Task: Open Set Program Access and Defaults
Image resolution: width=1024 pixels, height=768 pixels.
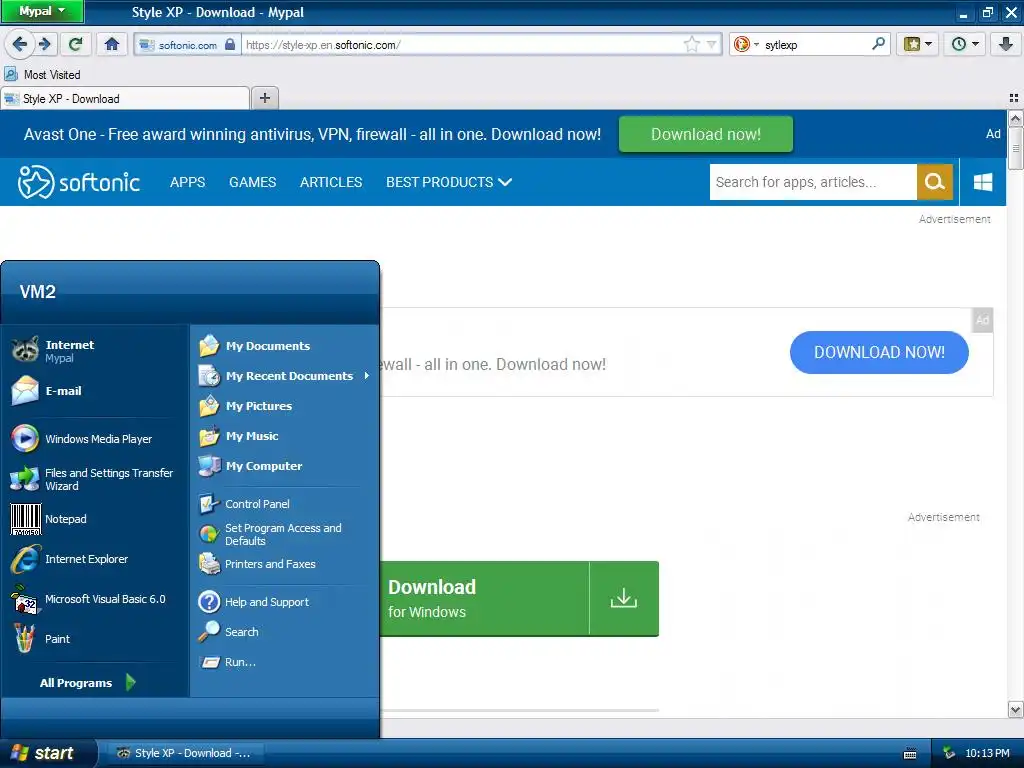Action: pos(285,534)
